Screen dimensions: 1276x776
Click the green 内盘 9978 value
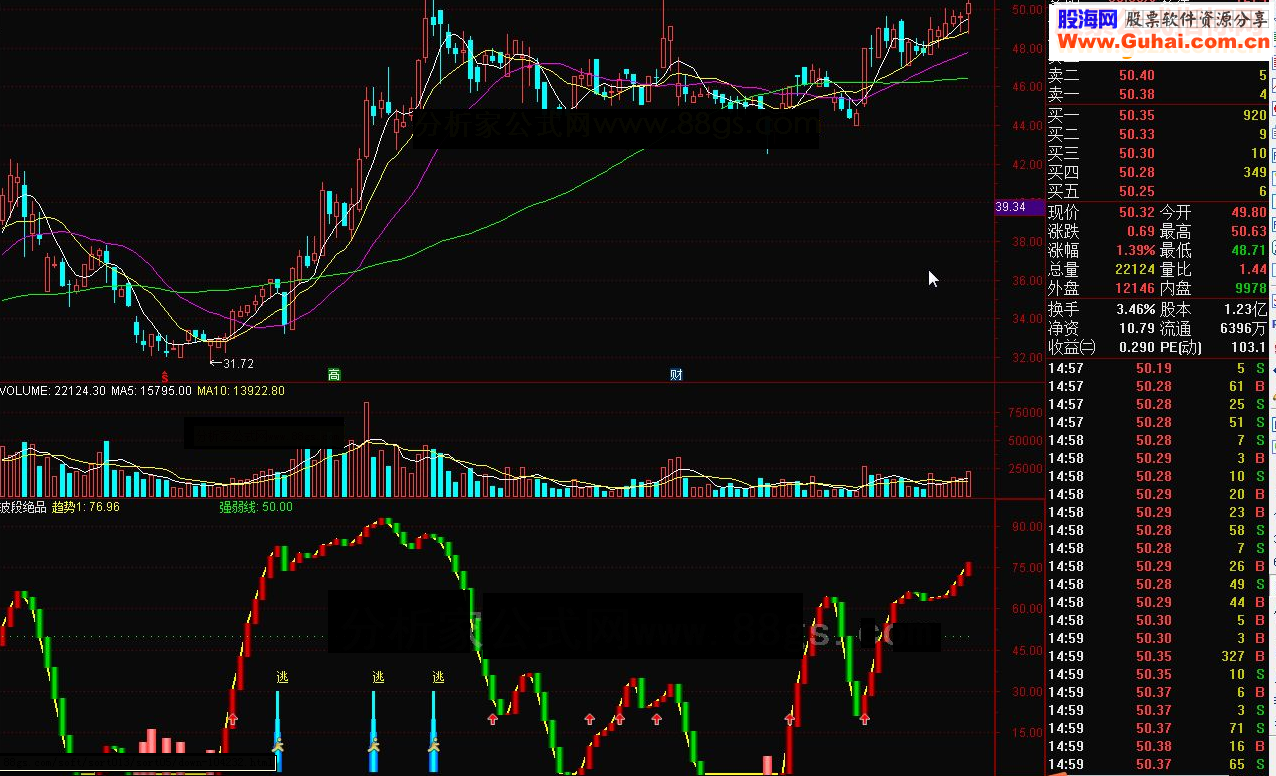(1252, 288)
